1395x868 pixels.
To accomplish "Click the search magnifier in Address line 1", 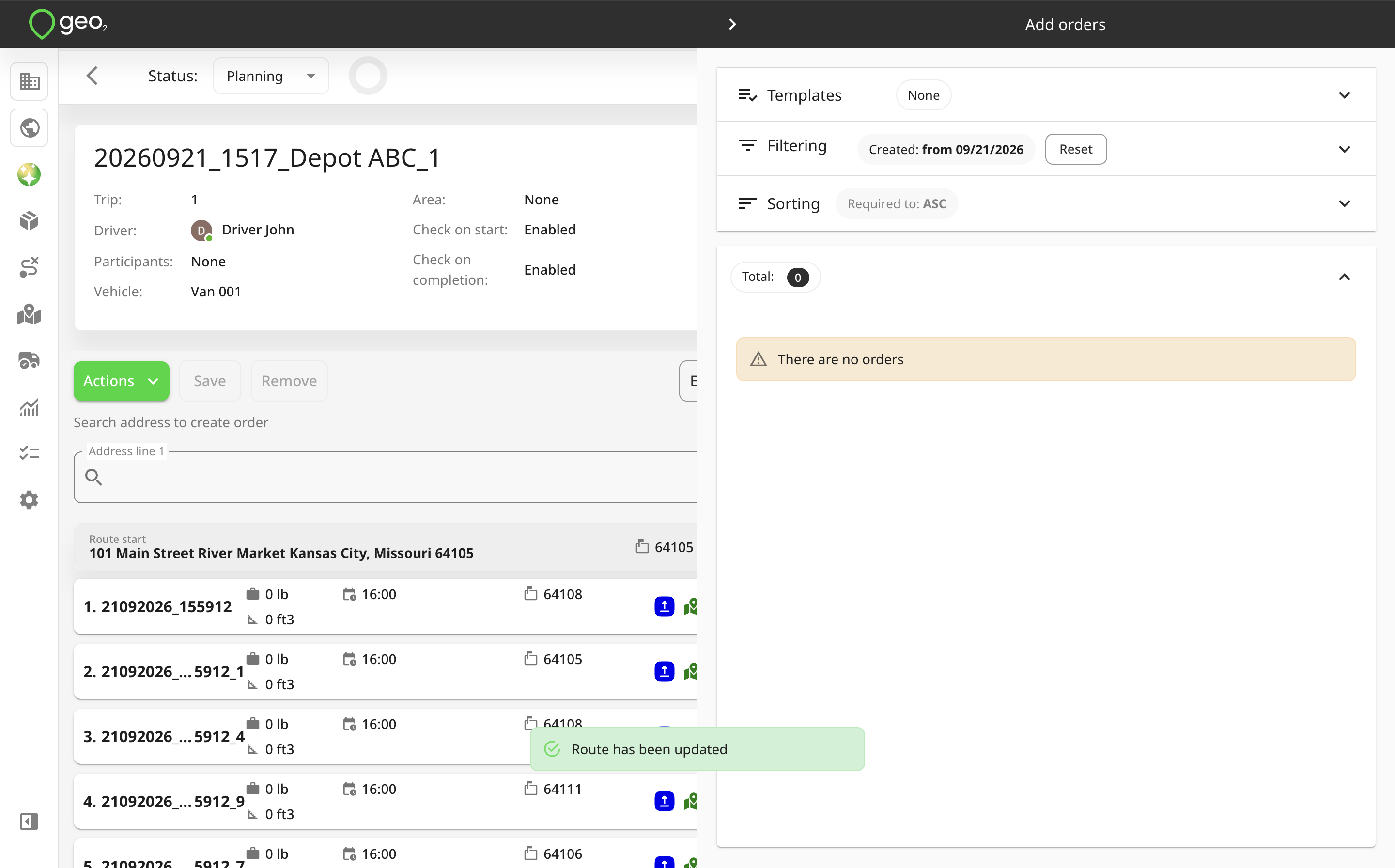I will [x=93, y=477].
